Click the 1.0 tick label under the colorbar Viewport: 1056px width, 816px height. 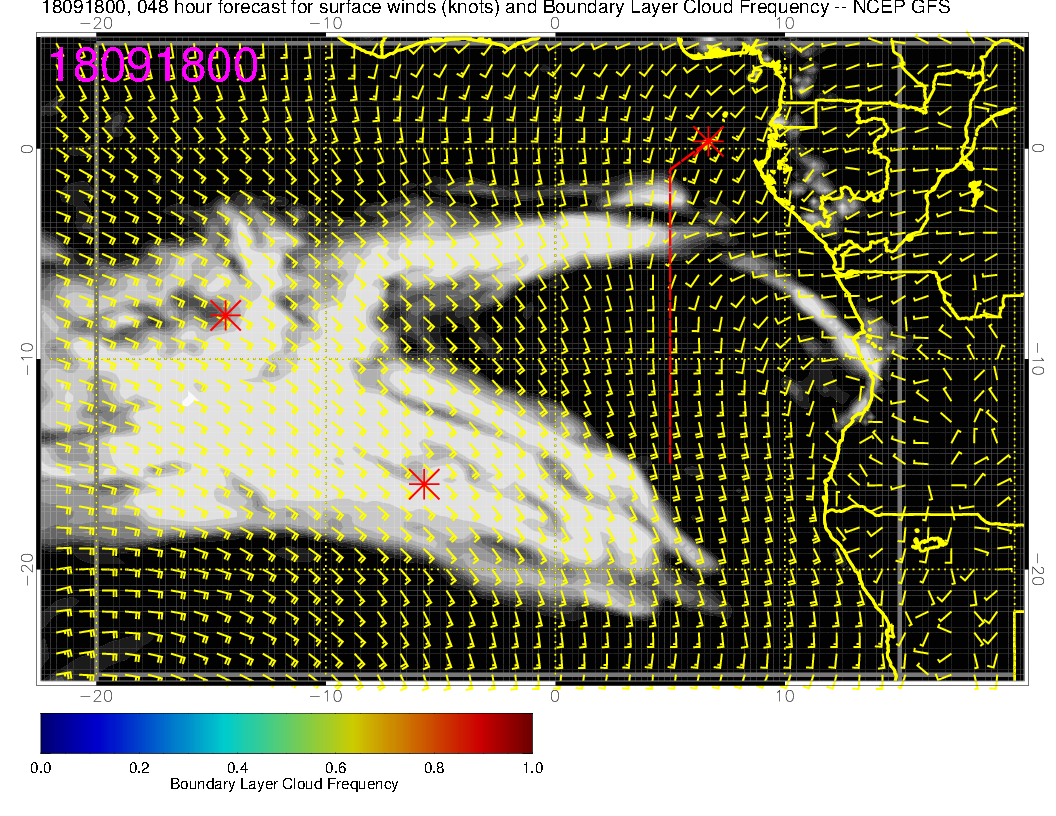[x=532, y=768]
